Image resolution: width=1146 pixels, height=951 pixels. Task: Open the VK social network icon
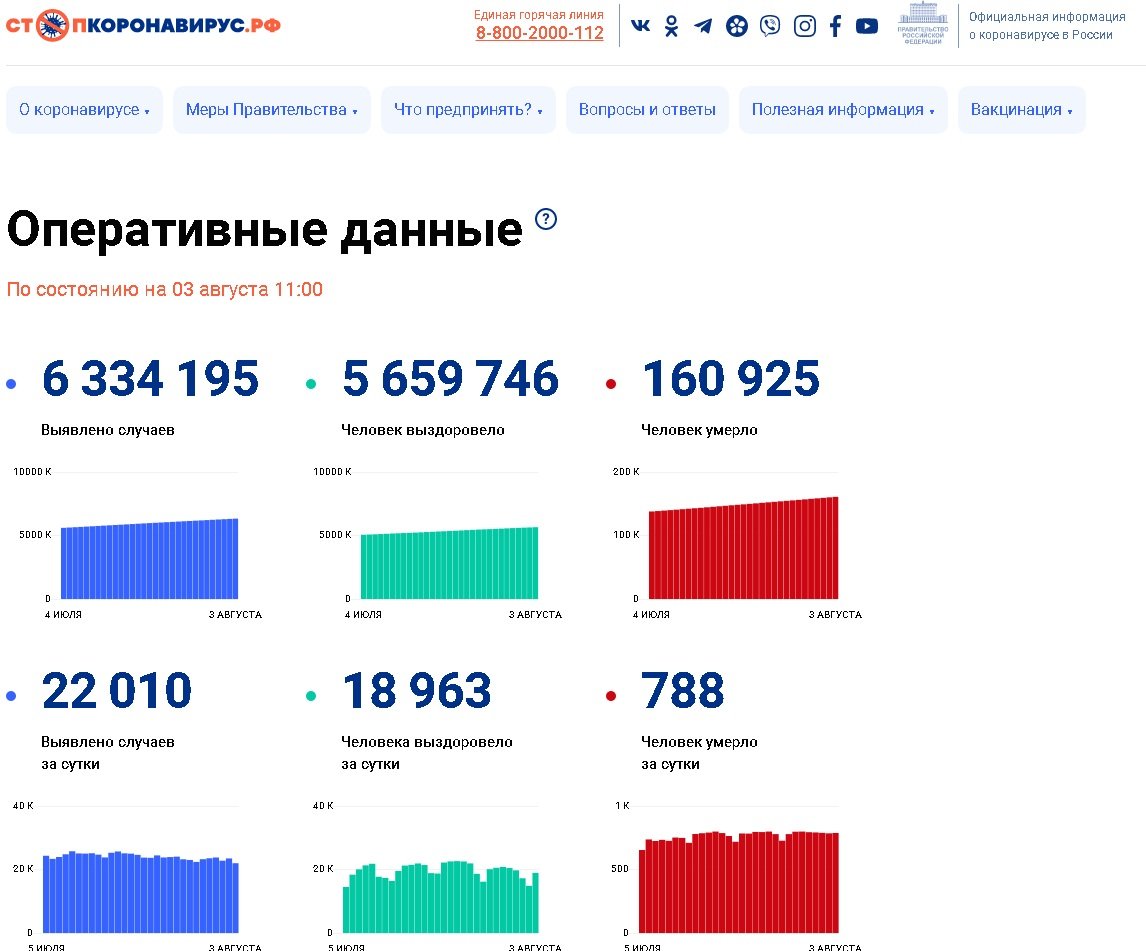coord(641,26)
